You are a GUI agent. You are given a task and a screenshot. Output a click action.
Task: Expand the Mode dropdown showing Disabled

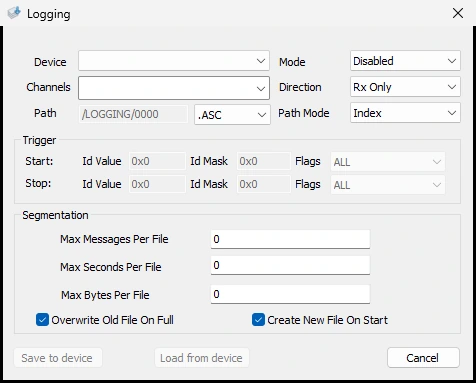click(405, 61)
